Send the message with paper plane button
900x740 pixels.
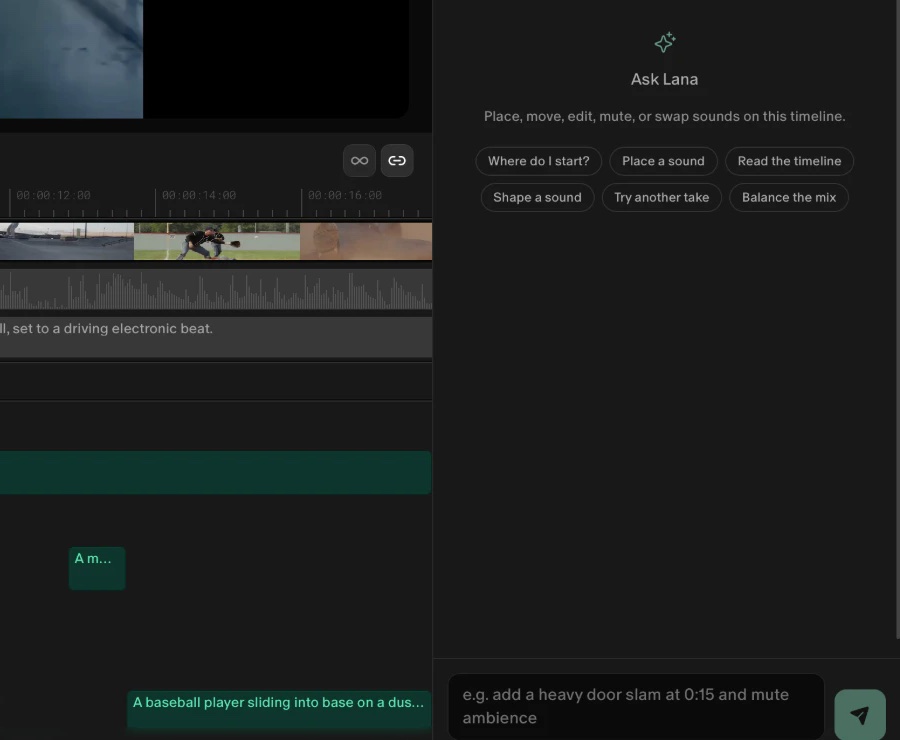(859, 715)
